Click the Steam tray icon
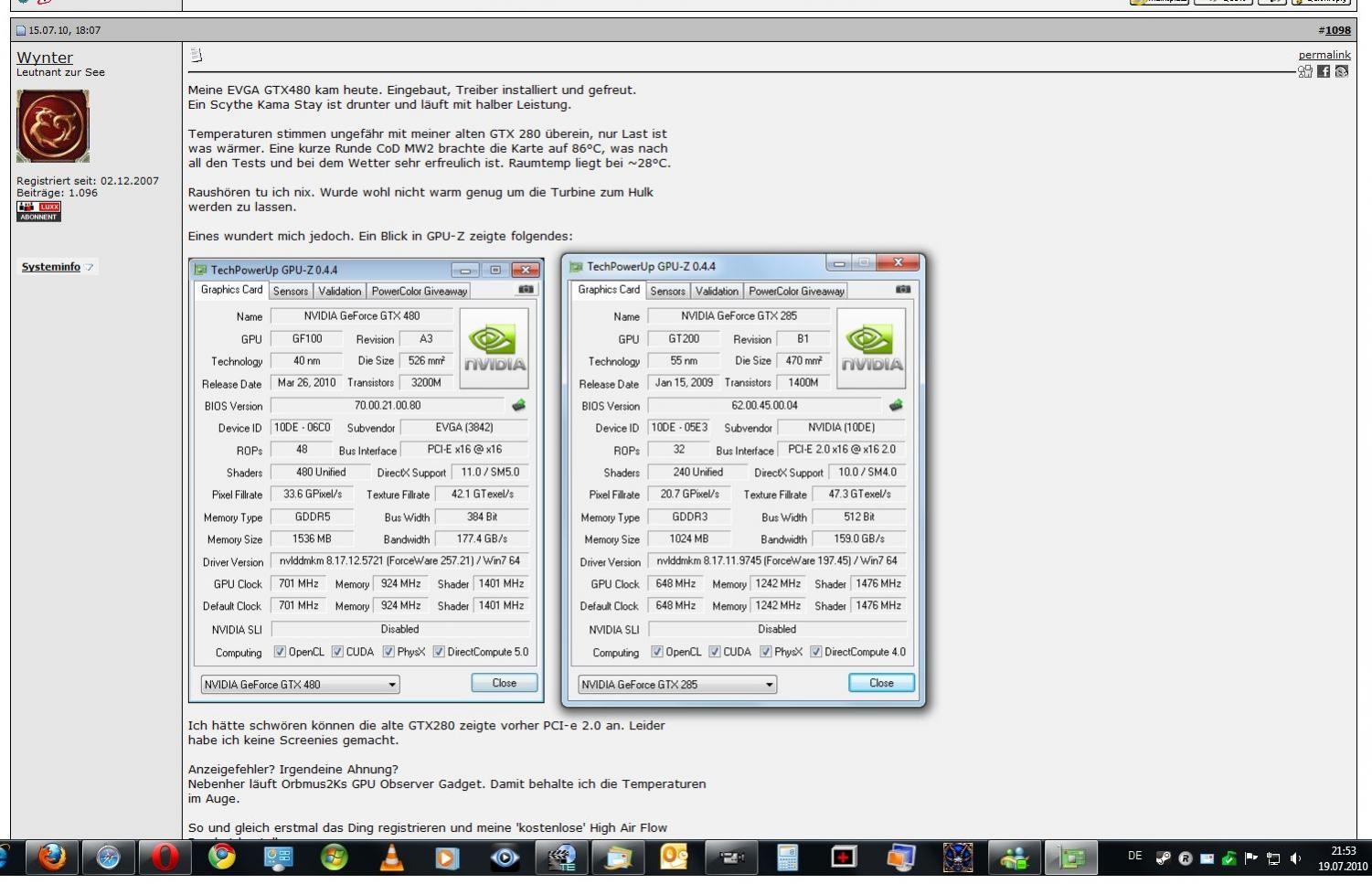Viewport: 1372px width, 884px height. 1163,857
